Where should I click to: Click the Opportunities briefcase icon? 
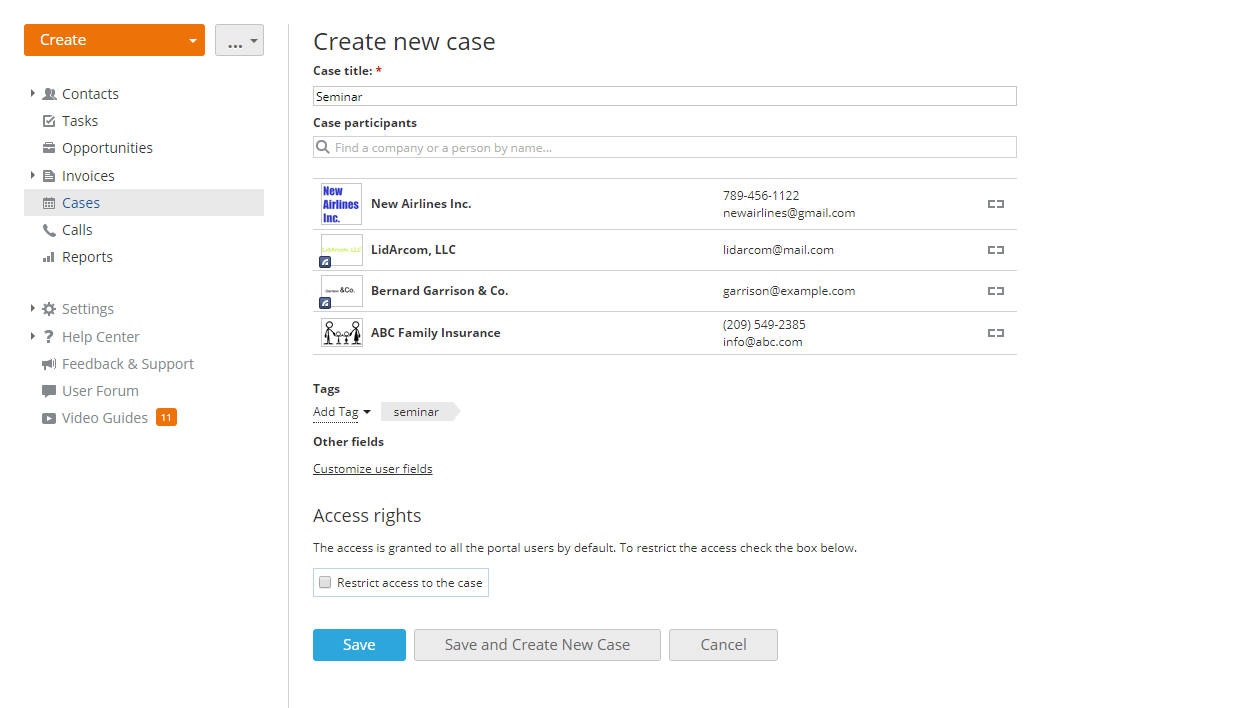pyautogui.click(x=50, y=147)
